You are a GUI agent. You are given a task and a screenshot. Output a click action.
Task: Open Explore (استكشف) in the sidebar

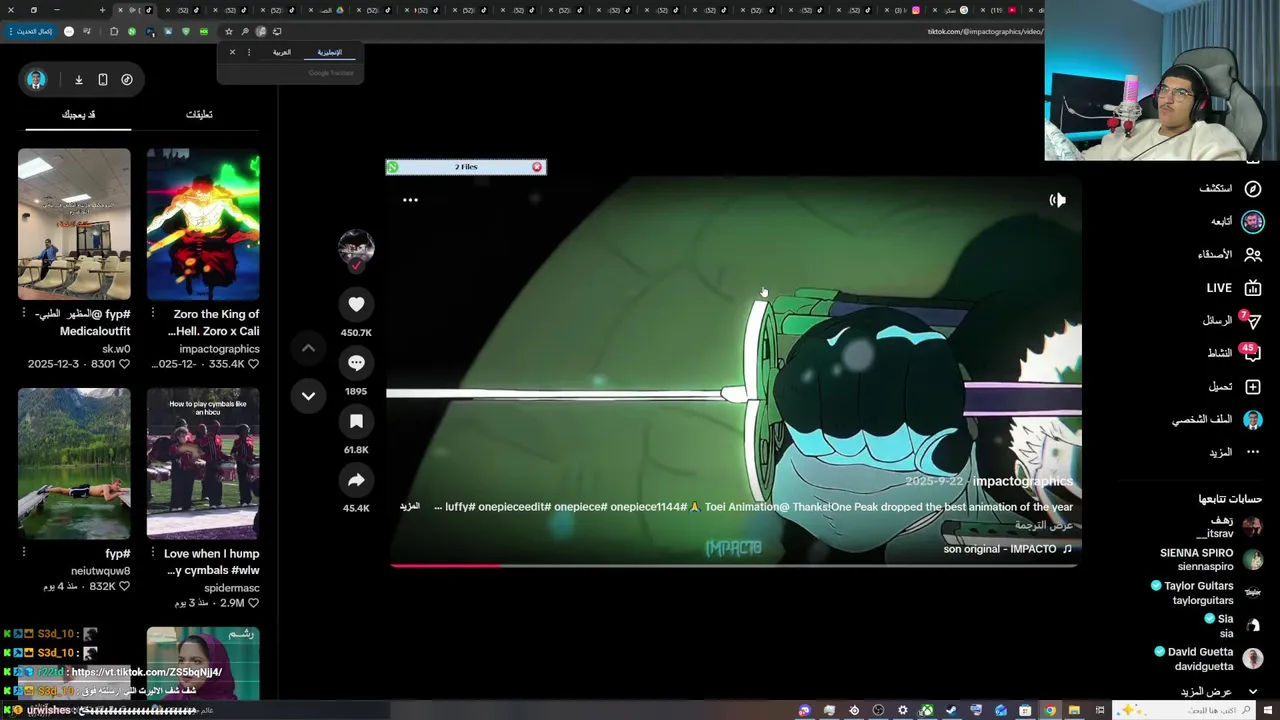point(1228,188)
